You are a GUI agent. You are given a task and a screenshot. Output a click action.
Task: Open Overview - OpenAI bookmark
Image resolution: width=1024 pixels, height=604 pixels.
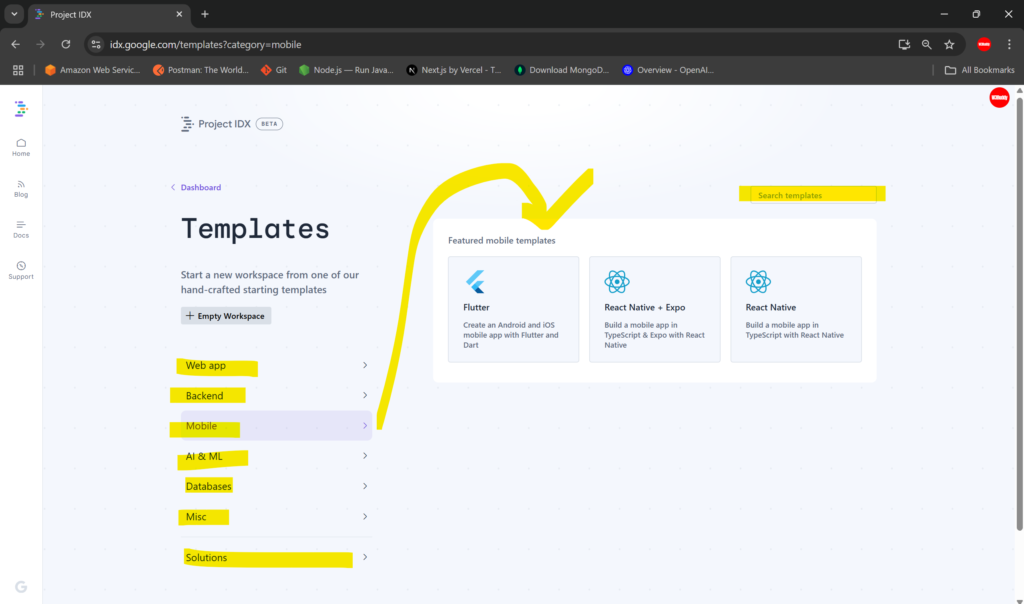668,70
